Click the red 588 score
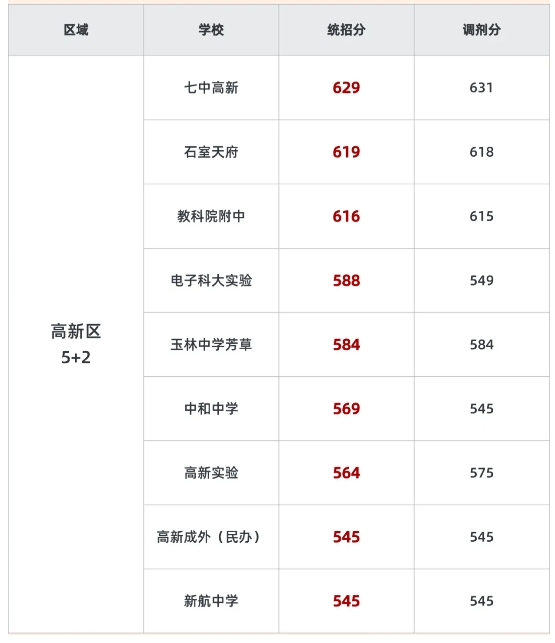The width and height of the screenshot is (555, 643). [346, 280]
